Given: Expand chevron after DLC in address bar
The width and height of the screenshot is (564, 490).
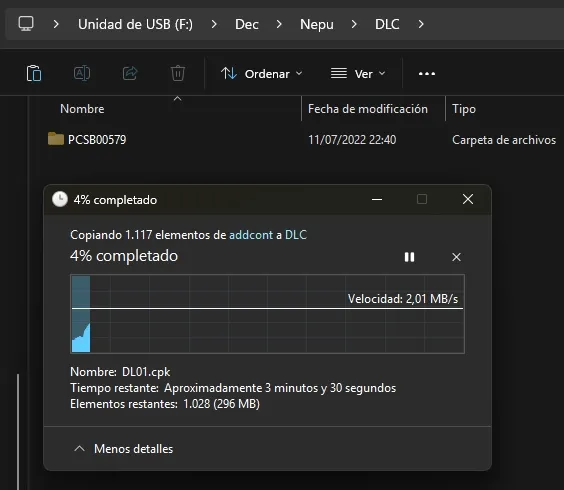Looking at the screenshot, I should (421, 24).
